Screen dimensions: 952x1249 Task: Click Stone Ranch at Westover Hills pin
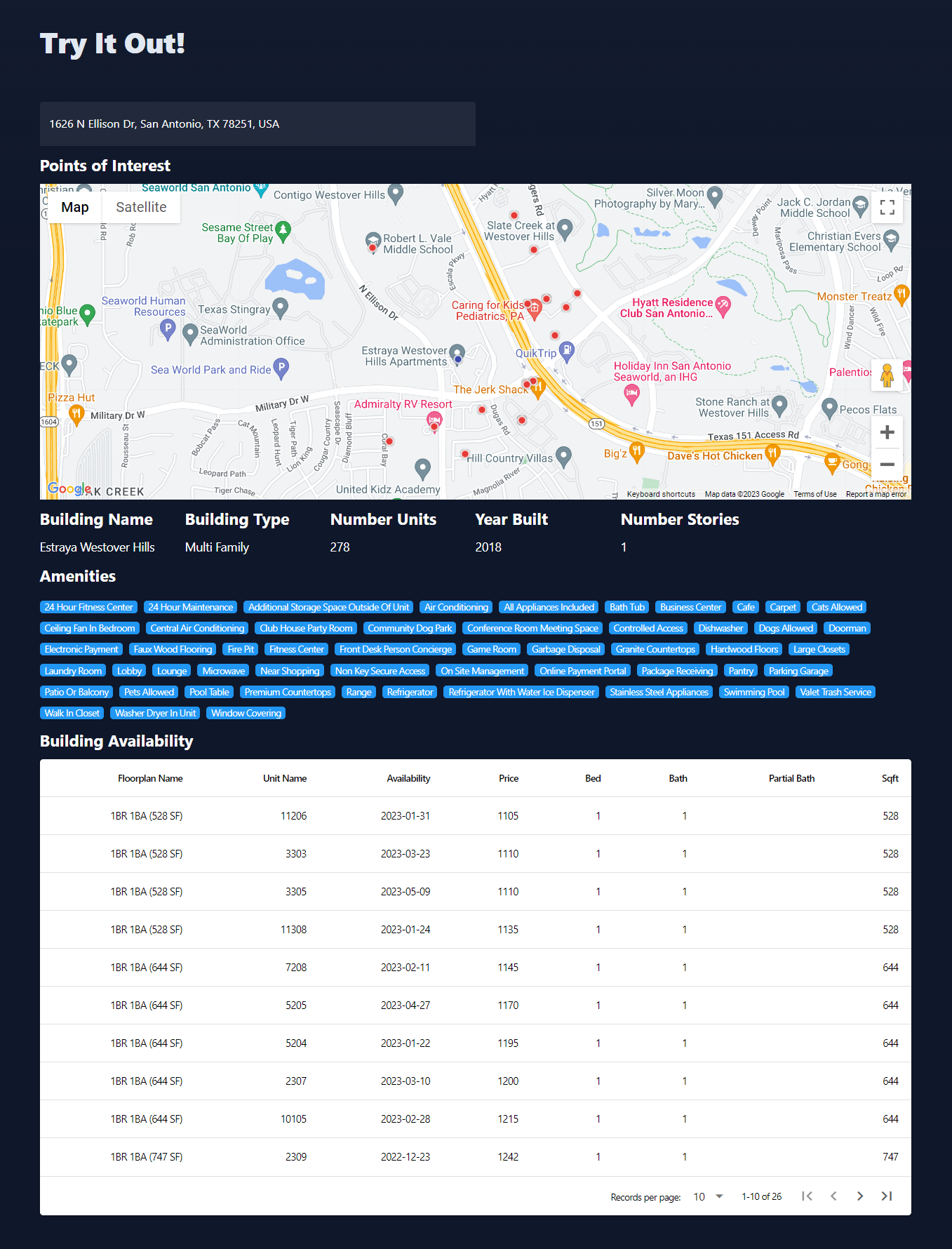[779, 405]
